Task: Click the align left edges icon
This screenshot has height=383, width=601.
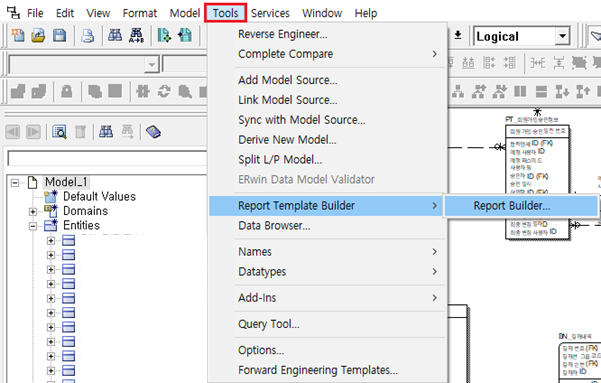Action: (489, 62)
